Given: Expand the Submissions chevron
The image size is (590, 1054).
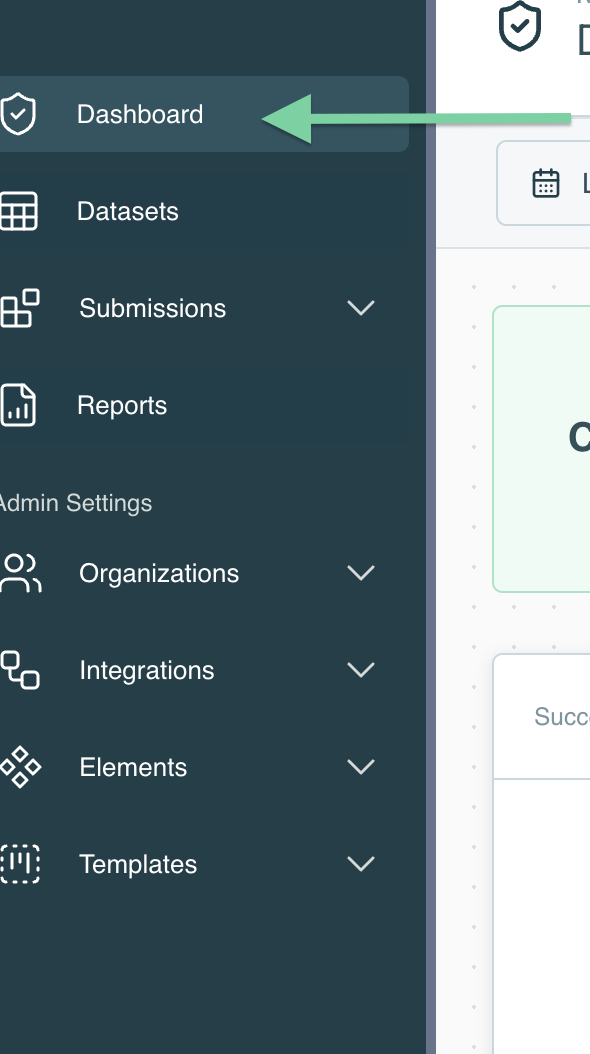Looking at the screenshot, I should tap(361, 308).
